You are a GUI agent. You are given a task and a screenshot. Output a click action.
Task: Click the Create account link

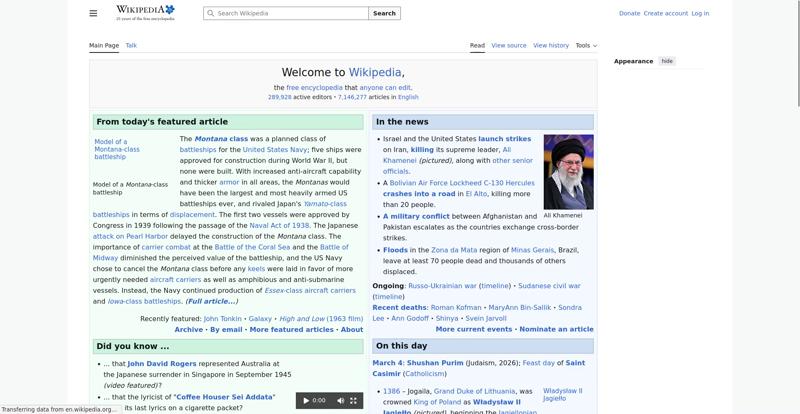tap(665, 13)
